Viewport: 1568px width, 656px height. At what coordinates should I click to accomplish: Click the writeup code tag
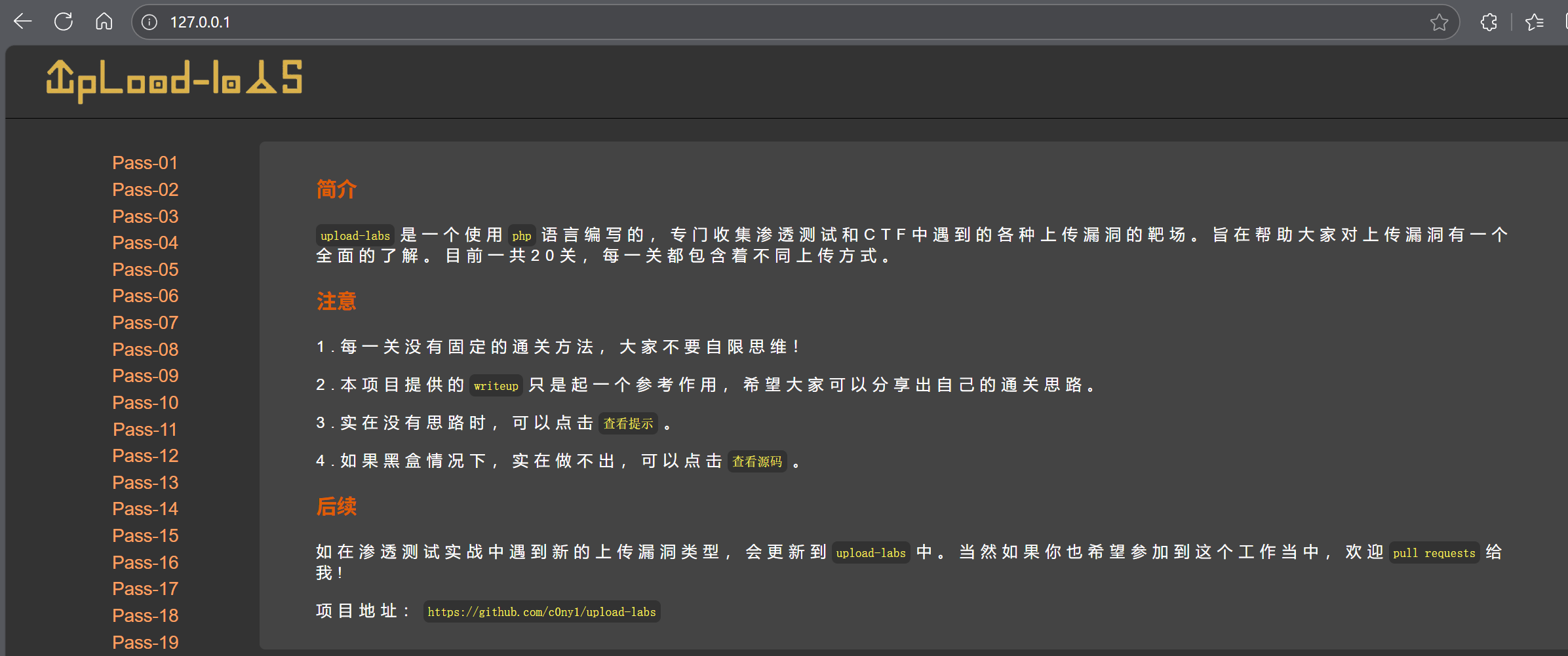point(496,386)
